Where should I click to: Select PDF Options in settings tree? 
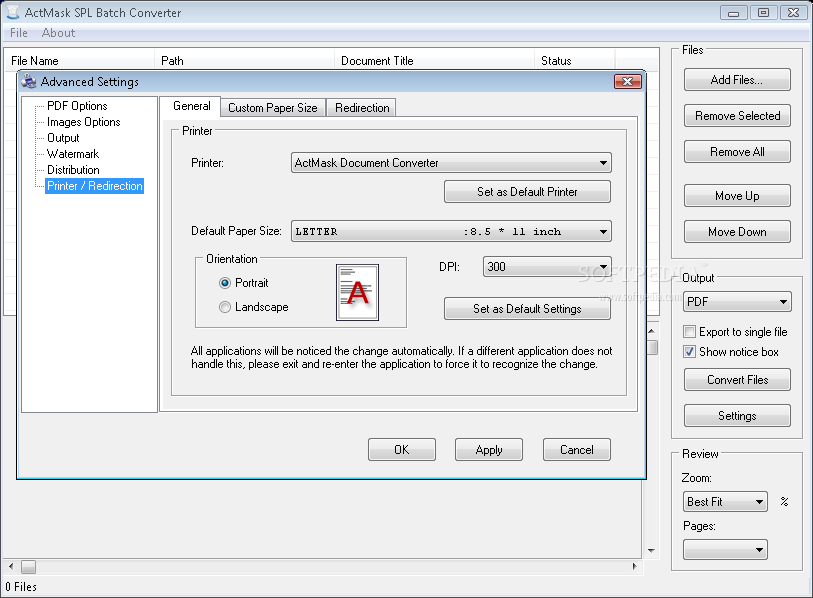[77, 106]
